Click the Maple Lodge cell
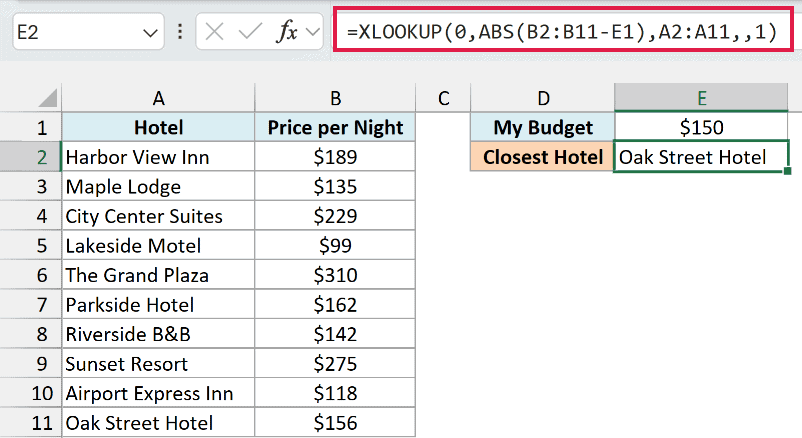 159,187
